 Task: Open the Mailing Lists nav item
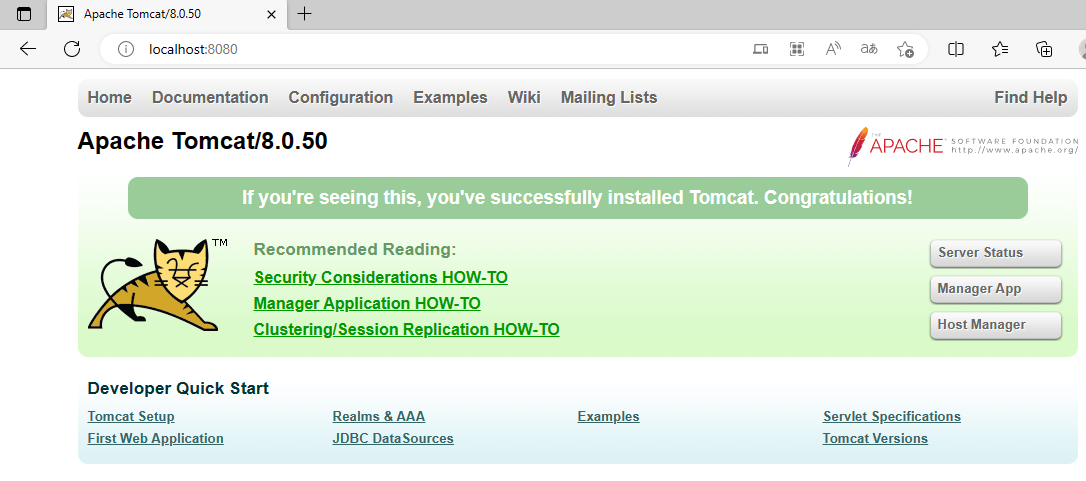tap(609, 98)
